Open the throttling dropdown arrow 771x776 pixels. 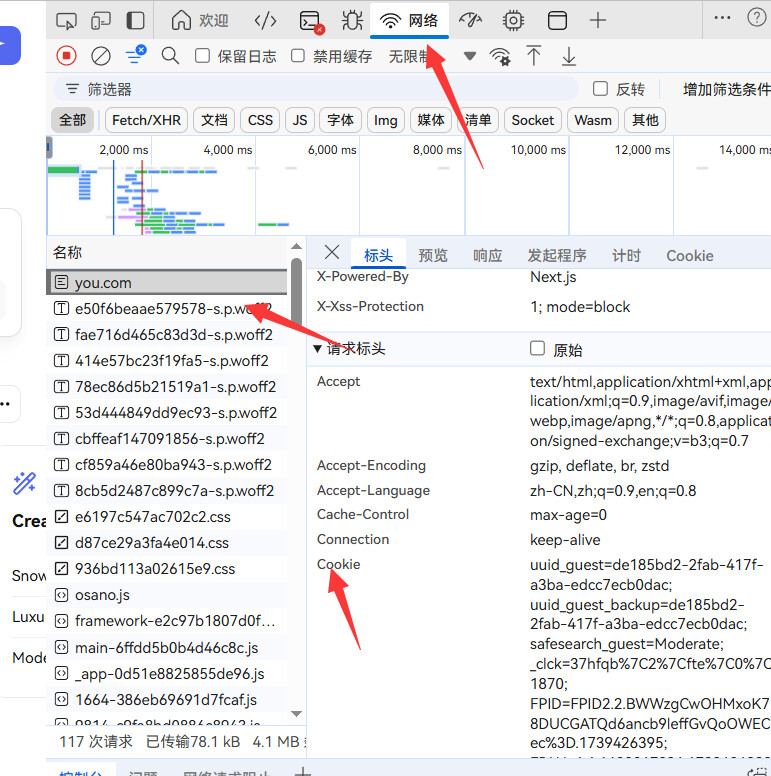tap(469, 56)
